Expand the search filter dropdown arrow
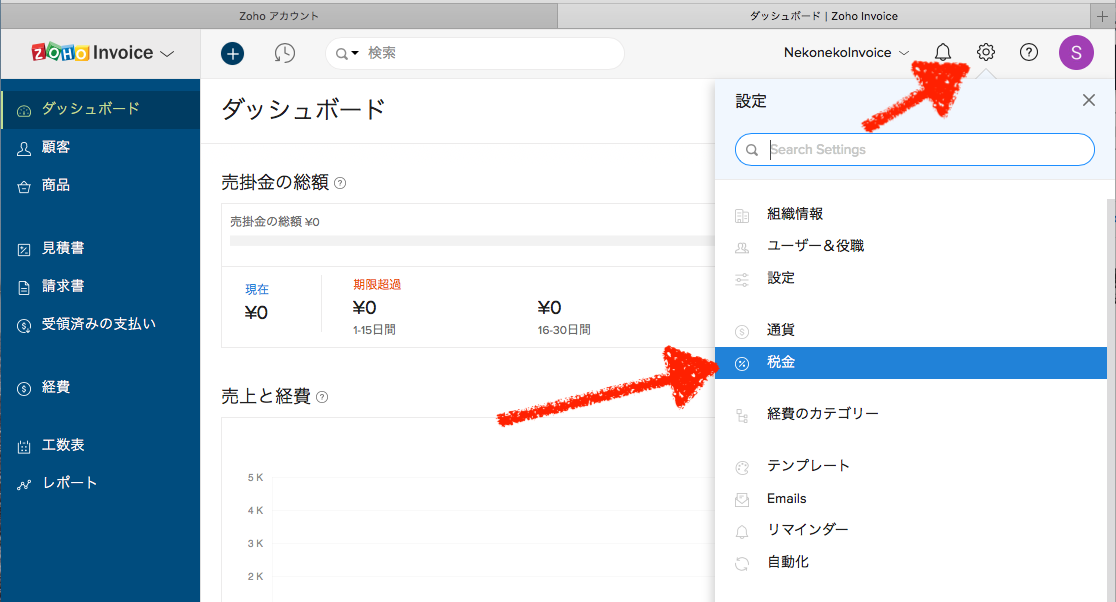Viewport: 1116px width, 602px height. click(x=348, y=54)
